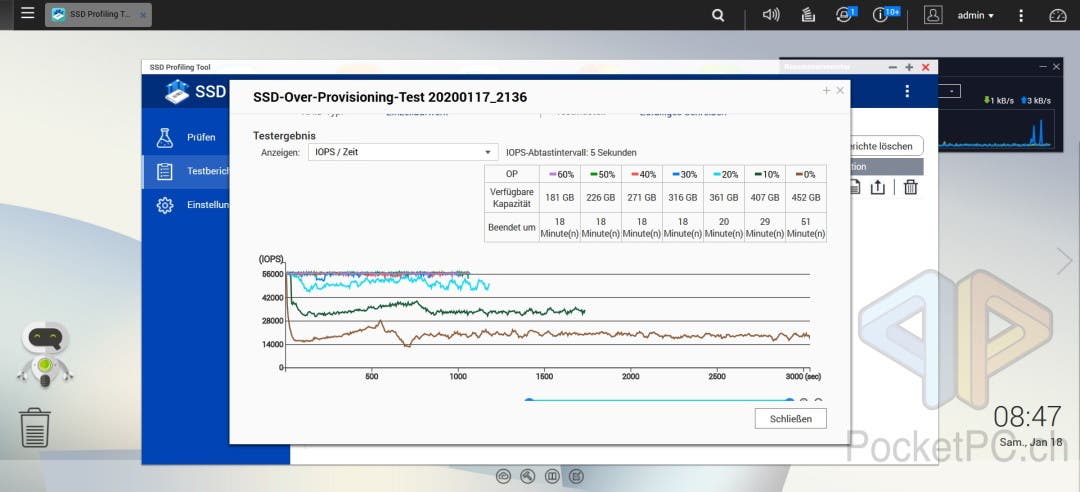Toggle the 60% OP legend series
The image size is (1080, 492).
tap(560, 174)
